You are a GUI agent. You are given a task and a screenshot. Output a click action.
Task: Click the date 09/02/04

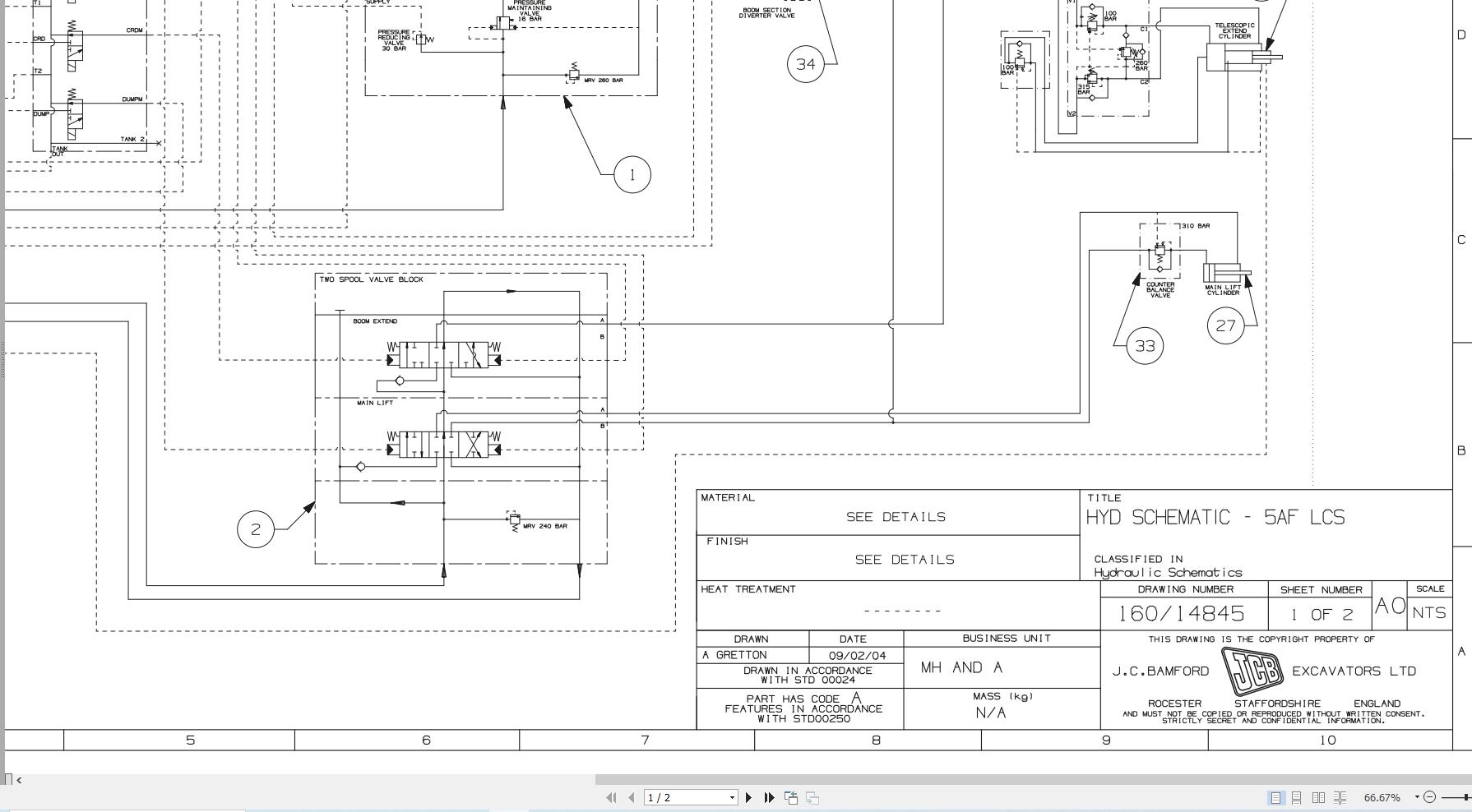coord(857,656)
